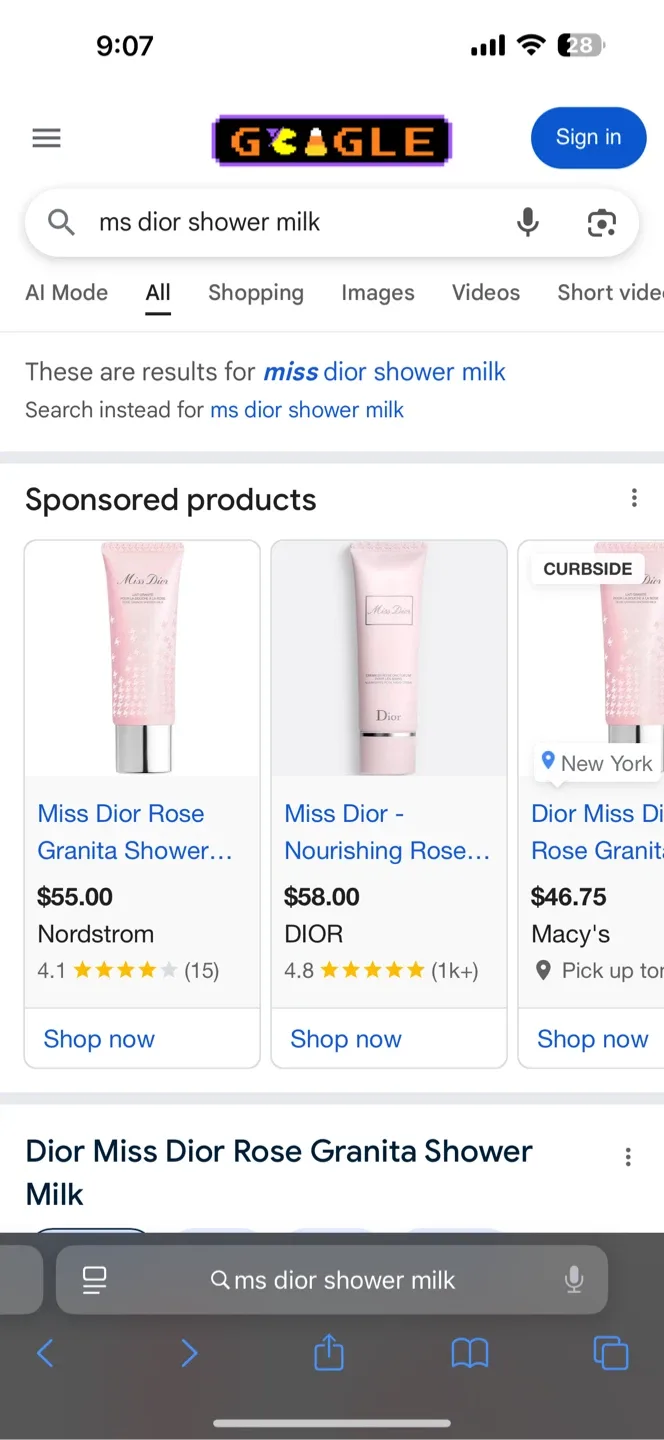Open the navigation hamburger menu
664x1440 pixels.
point(46,138)
